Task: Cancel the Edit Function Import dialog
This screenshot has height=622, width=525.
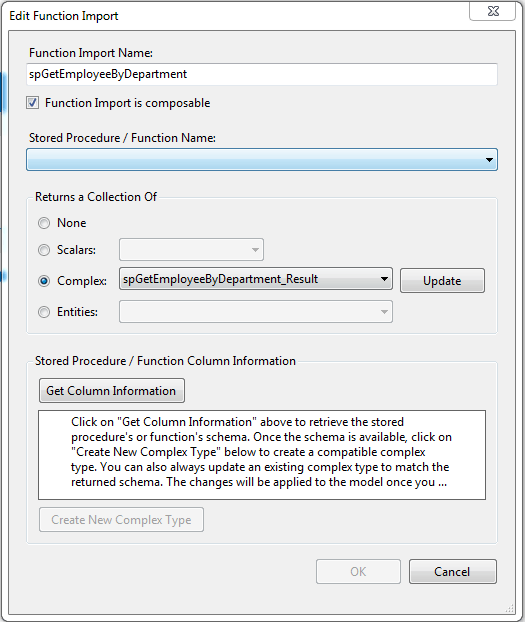Action: coord(452,572)
